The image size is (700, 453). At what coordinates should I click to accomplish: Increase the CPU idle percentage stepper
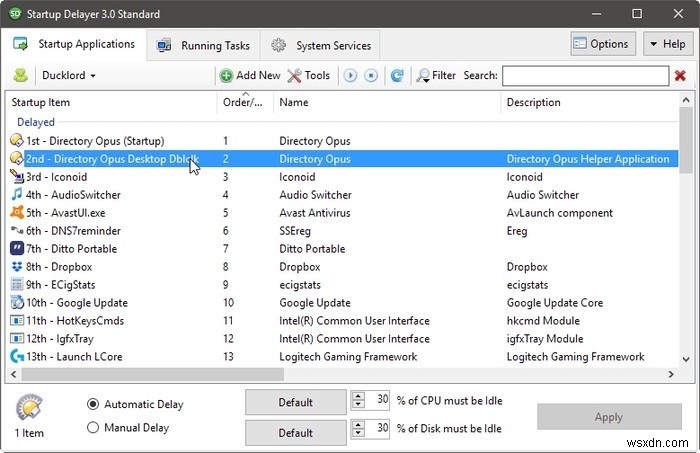click(x=358, y=395)
